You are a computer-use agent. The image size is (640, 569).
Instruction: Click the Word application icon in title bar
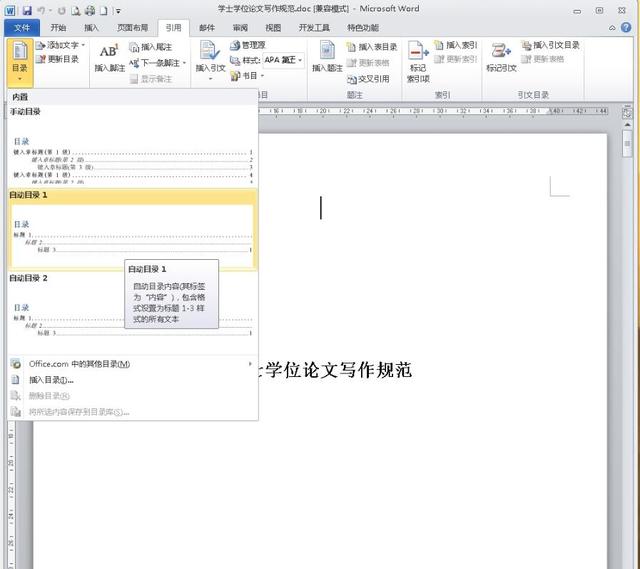10,11
